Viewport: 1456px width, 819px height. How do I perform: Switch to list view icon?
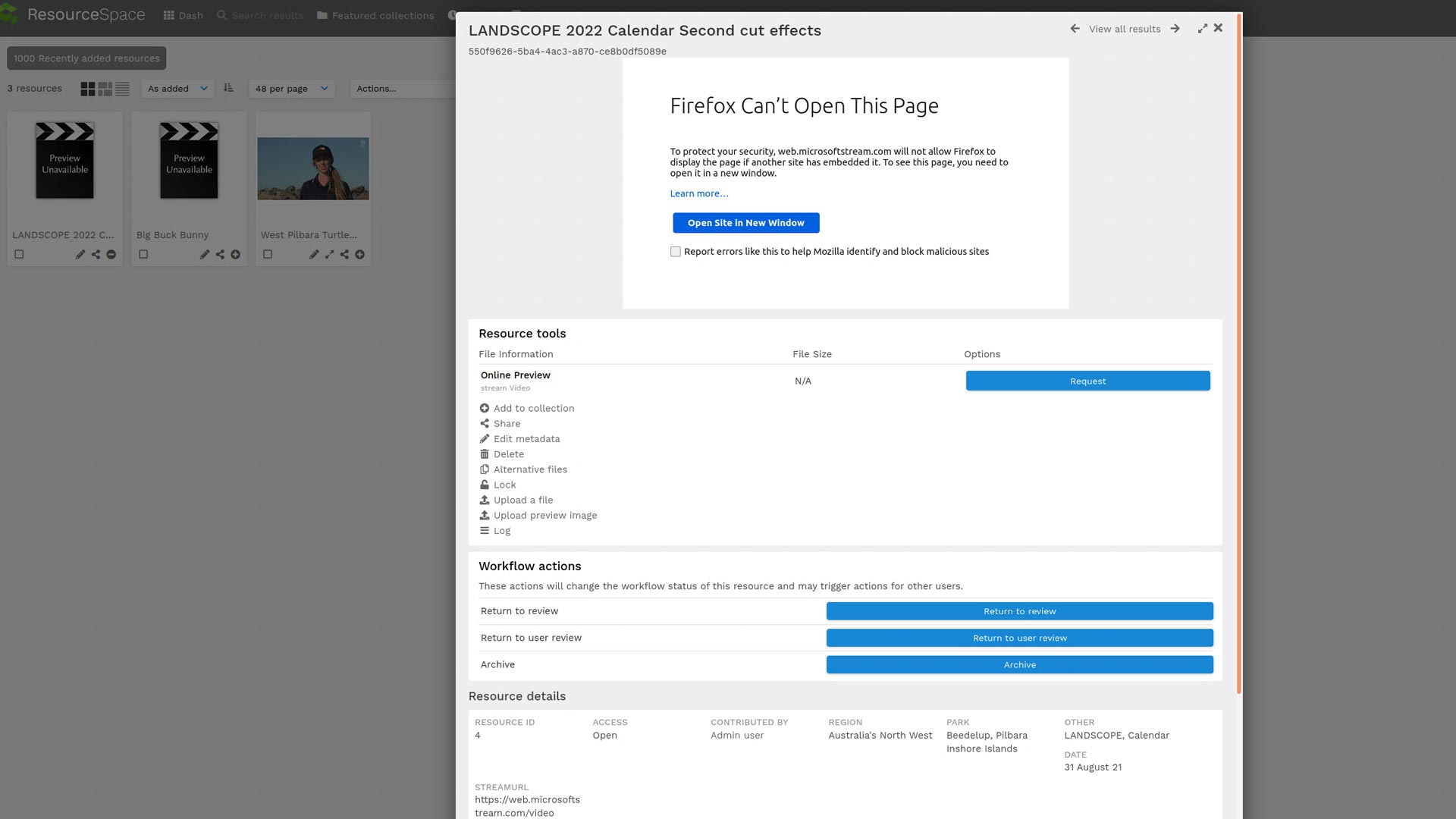pos(122,89)
